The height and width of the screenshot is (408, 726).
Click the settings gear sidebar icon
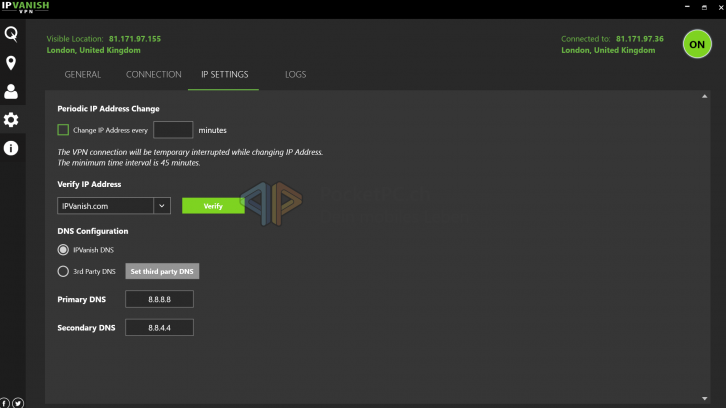click(x=11, y=120)
